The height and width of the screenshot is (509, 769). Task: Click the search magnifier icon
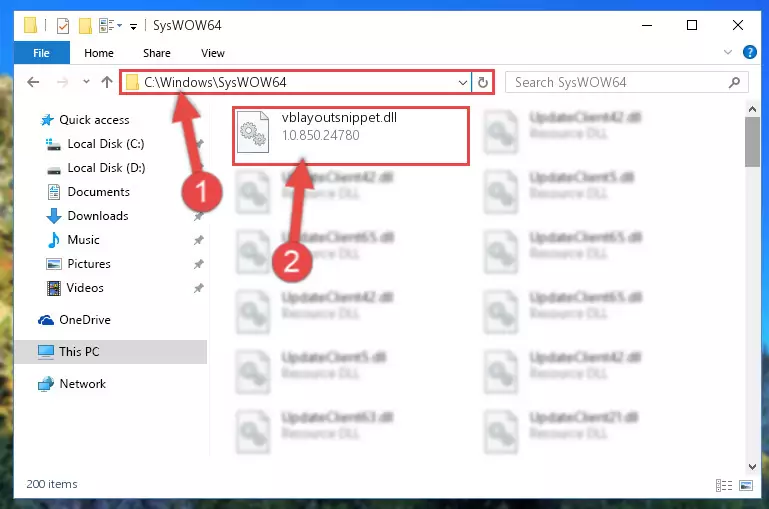734,82
